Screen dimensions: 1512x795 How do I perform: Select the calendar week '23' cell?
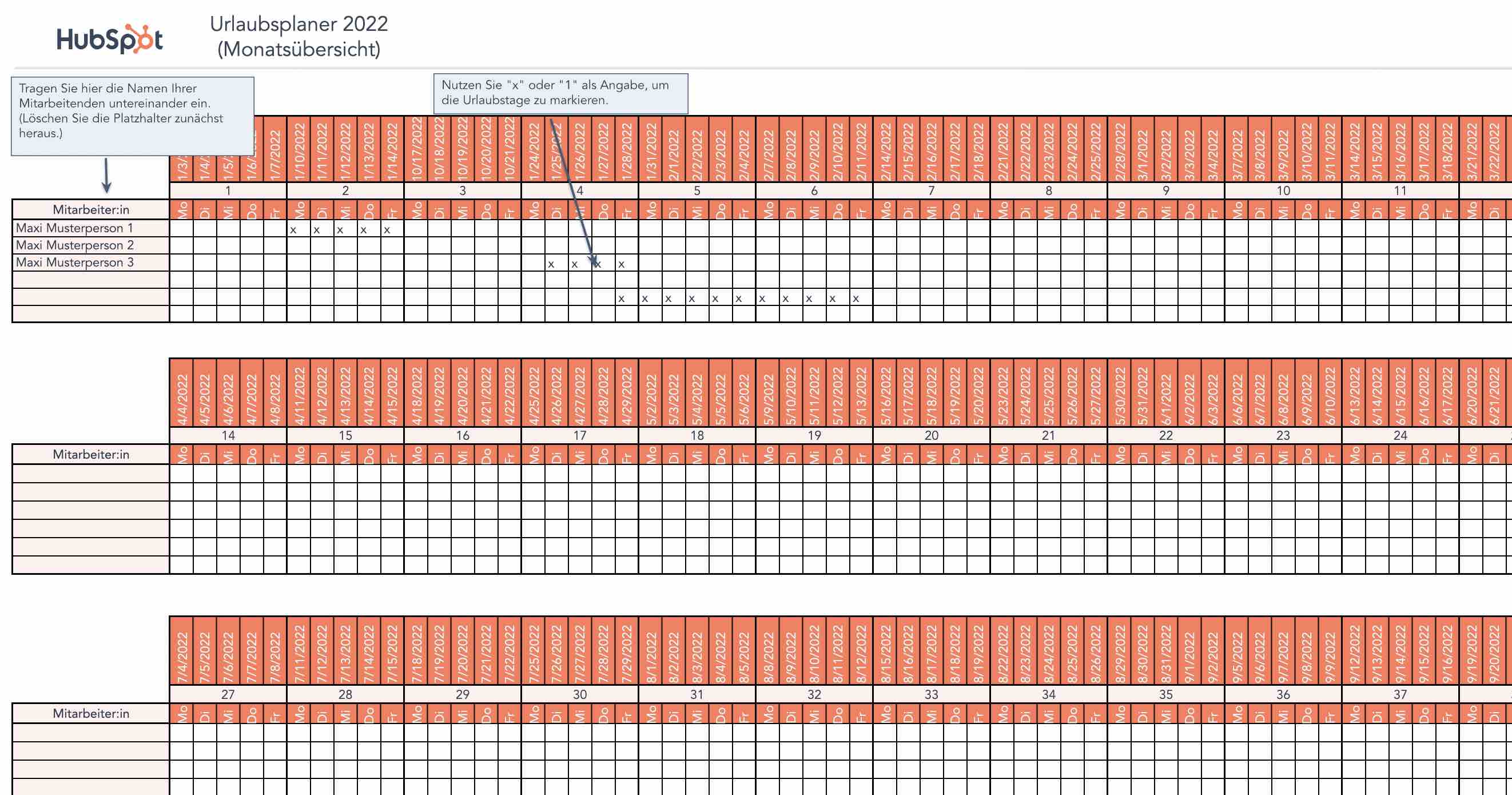click(x=1283, y=436)
